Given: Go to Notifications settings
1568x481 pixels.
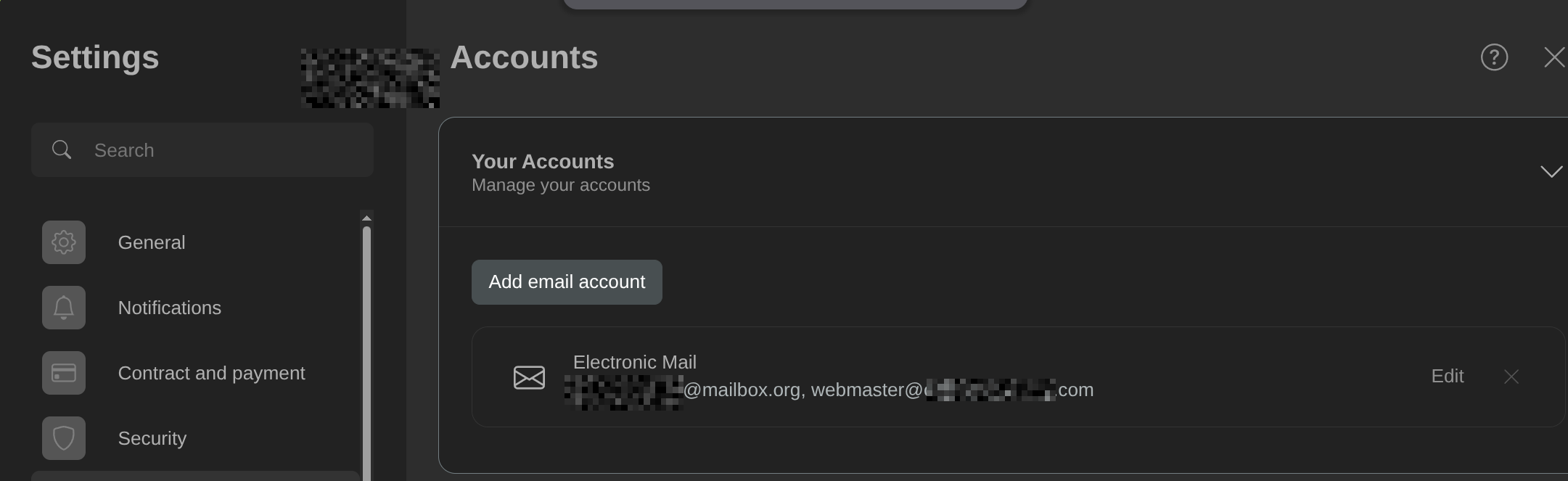Looking at the screenshot, I should point(169,308).
